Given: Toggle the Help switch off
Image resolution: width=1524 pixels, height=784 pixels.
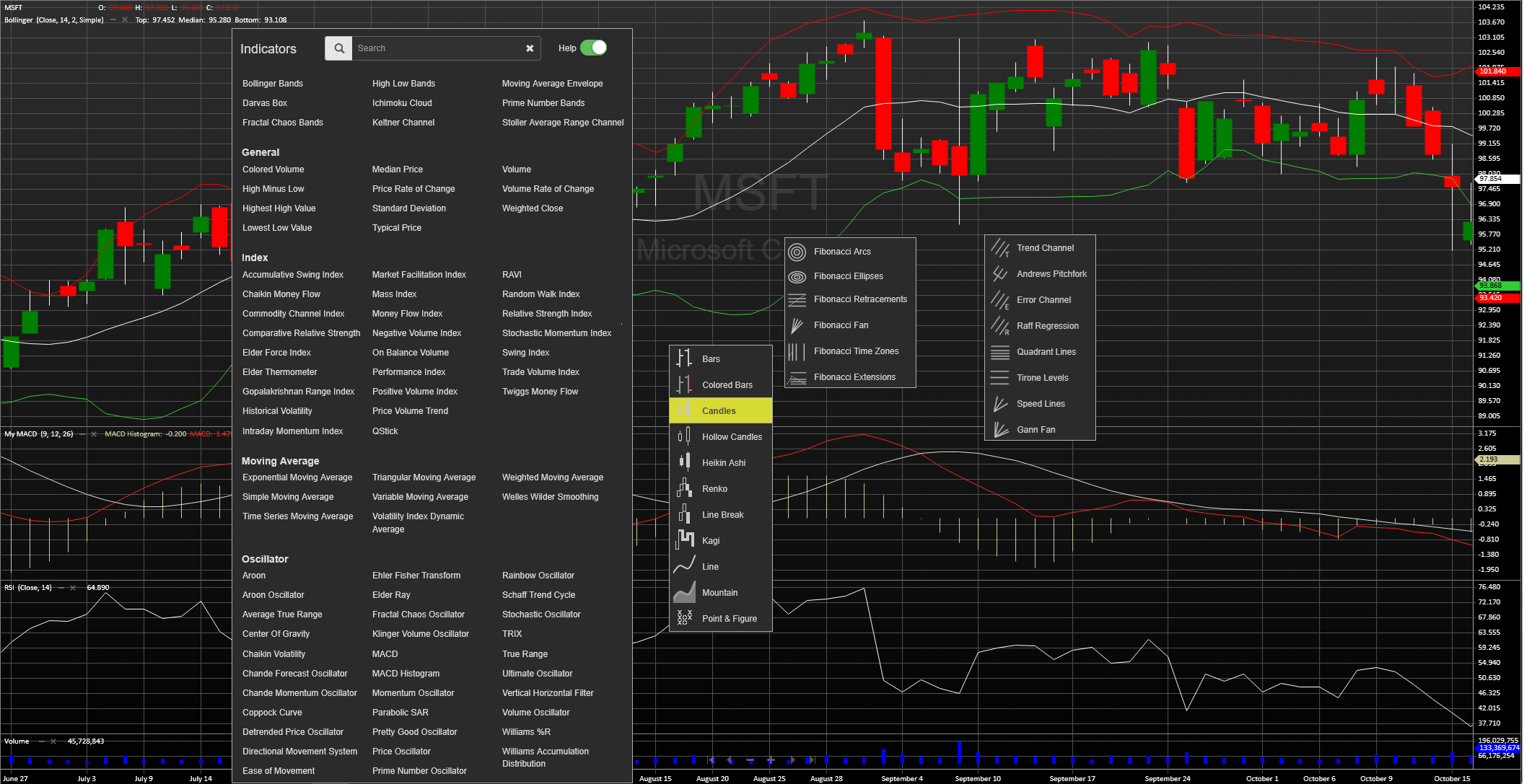Looking at the screenshot, I should click(x=594, y=48).
